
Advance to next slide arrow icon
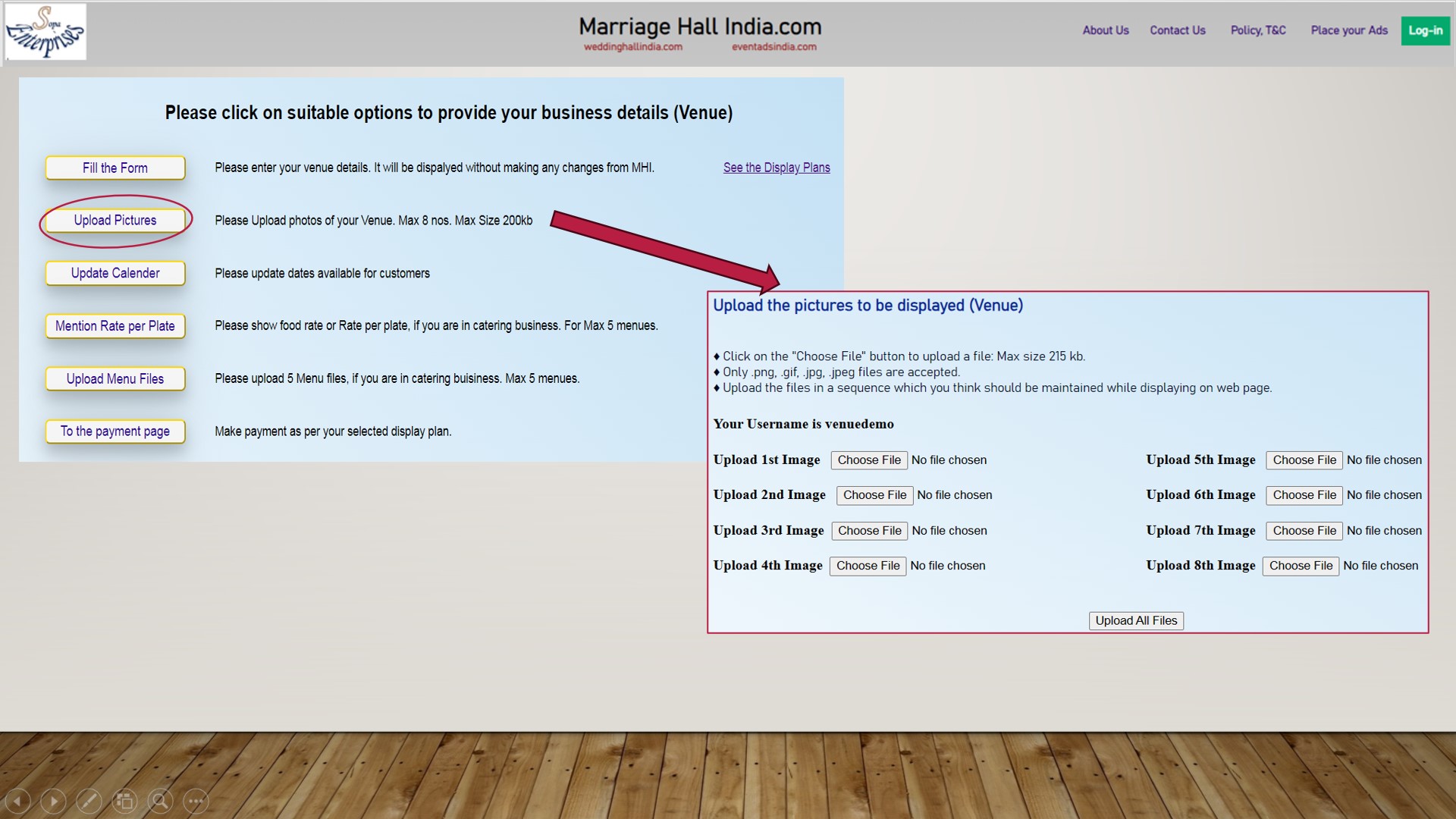(x=53, y=801)
